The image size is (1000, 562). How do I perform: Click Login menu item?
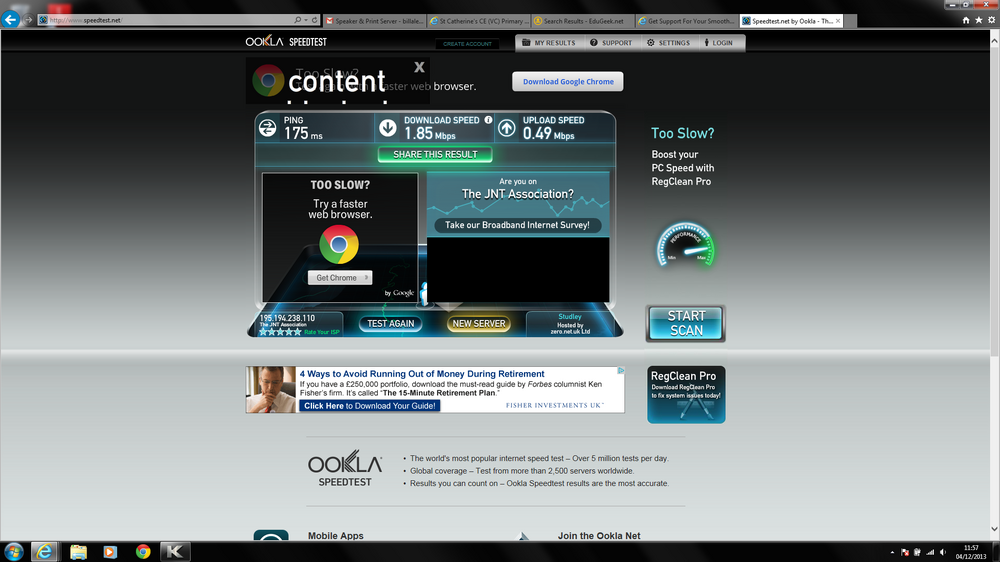click(719, 43)
